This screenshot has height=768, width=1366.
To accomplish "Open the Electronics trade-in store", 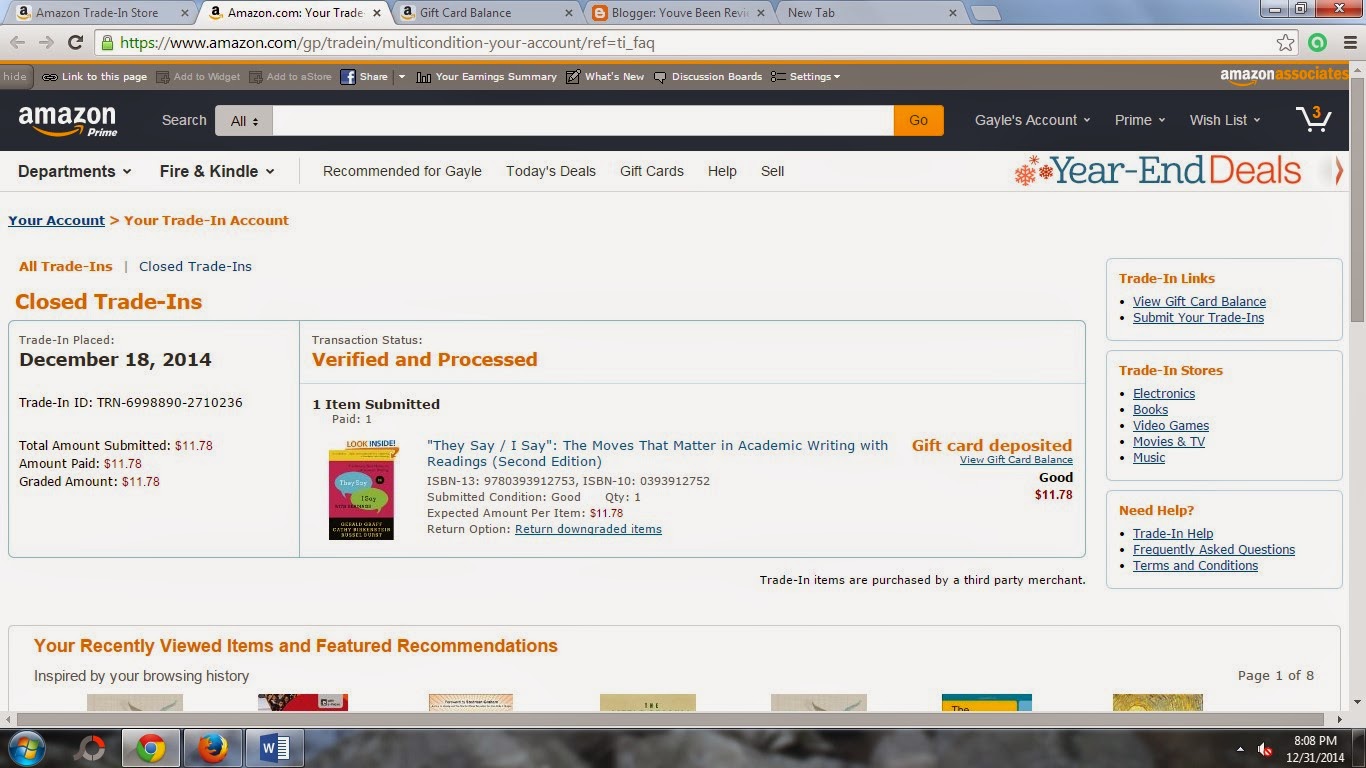I will pyautogui.click(x=1164, y=393).
